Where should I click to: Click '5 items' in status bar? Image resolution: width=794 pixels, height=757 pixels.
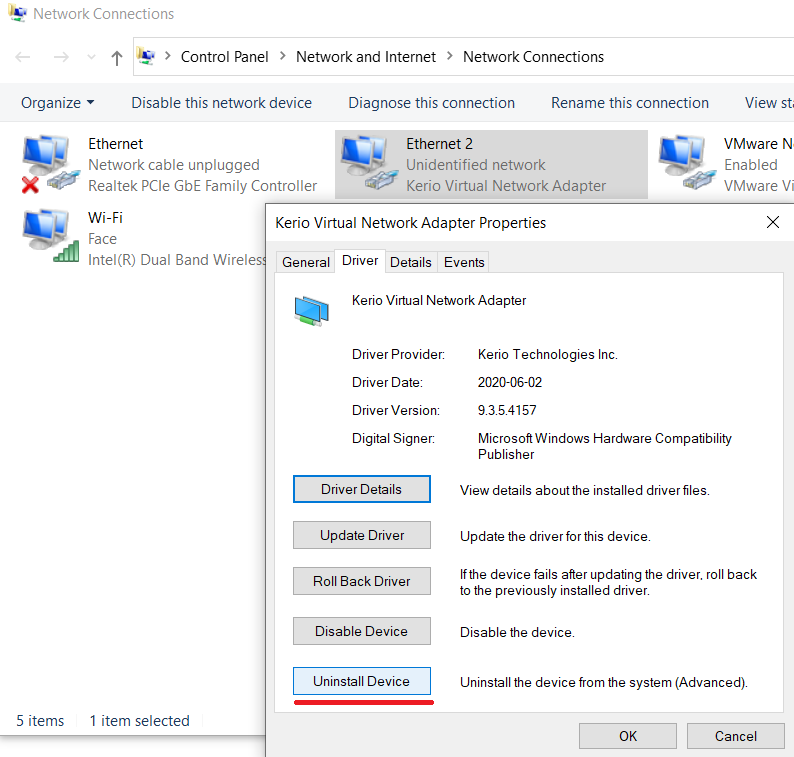point(40,721)
